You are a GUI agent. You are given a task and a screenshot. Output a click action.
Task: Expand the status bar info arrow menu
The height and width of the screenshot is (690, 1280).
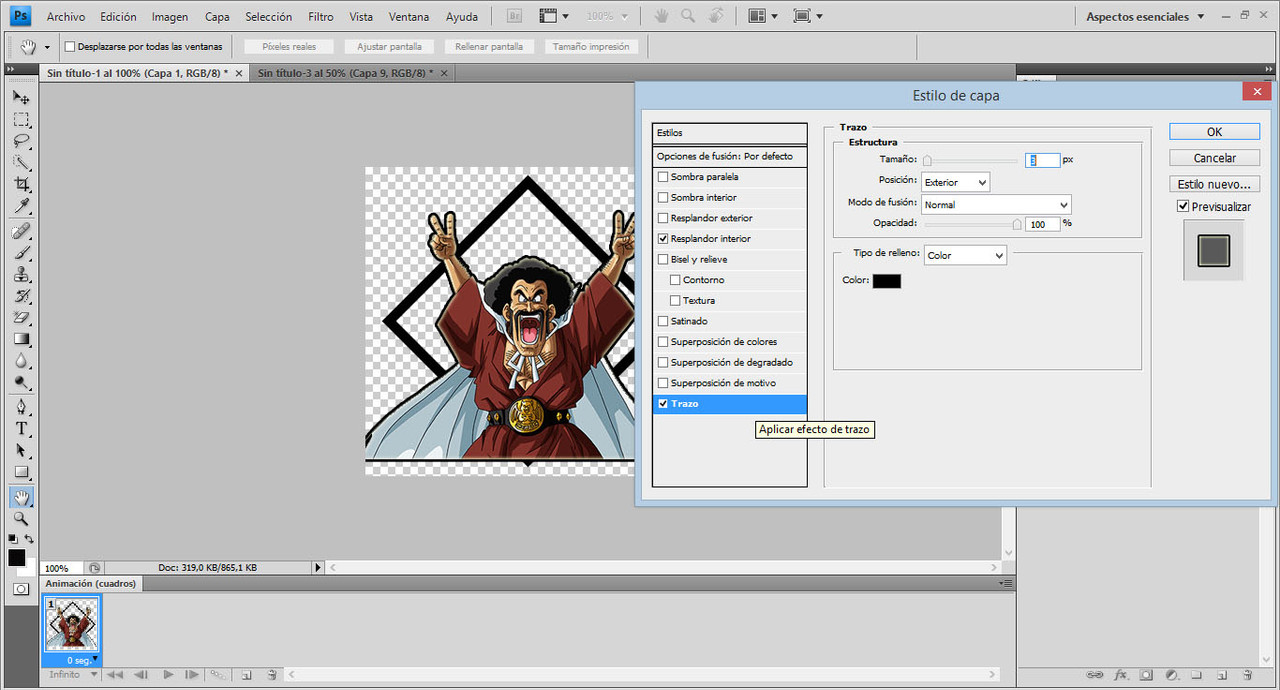pyautogui.click(x=318, y=567)
